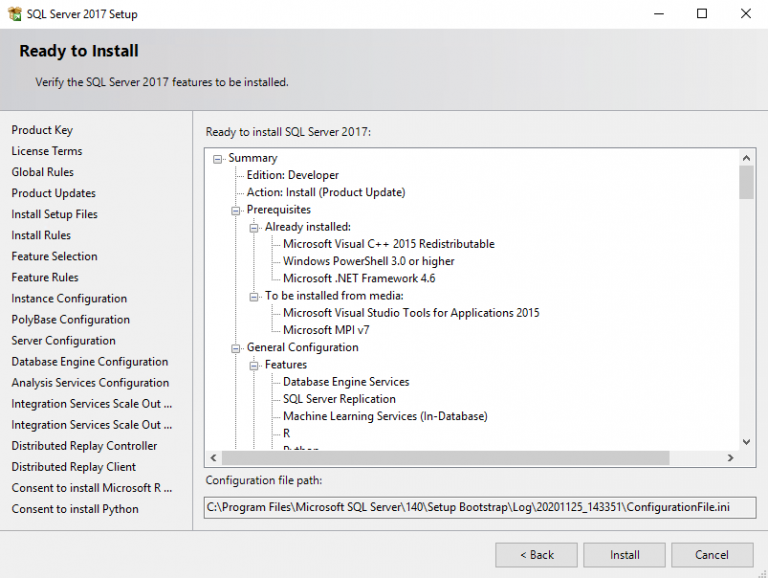768x578 pixels.
Task: Select Windows PowerShell 3.0 or higher row
Action: [x=368, y=262]
